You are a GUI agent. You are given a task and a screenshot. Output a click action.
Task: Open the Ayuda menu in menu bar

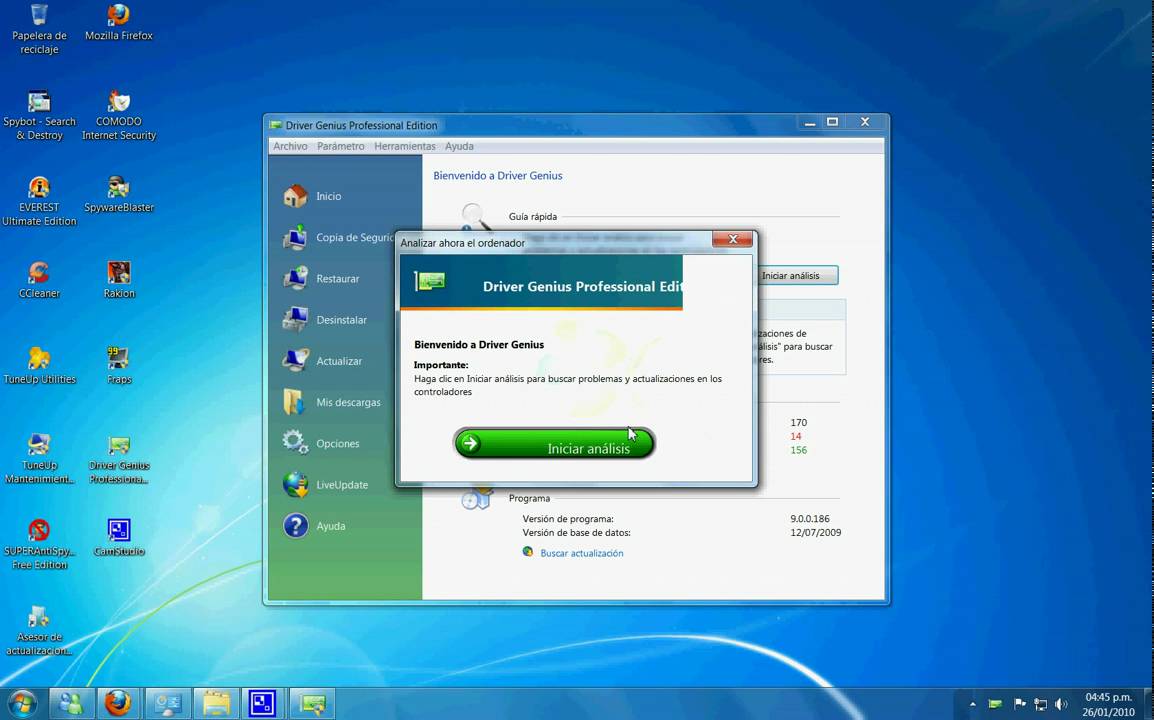[459, 147]
